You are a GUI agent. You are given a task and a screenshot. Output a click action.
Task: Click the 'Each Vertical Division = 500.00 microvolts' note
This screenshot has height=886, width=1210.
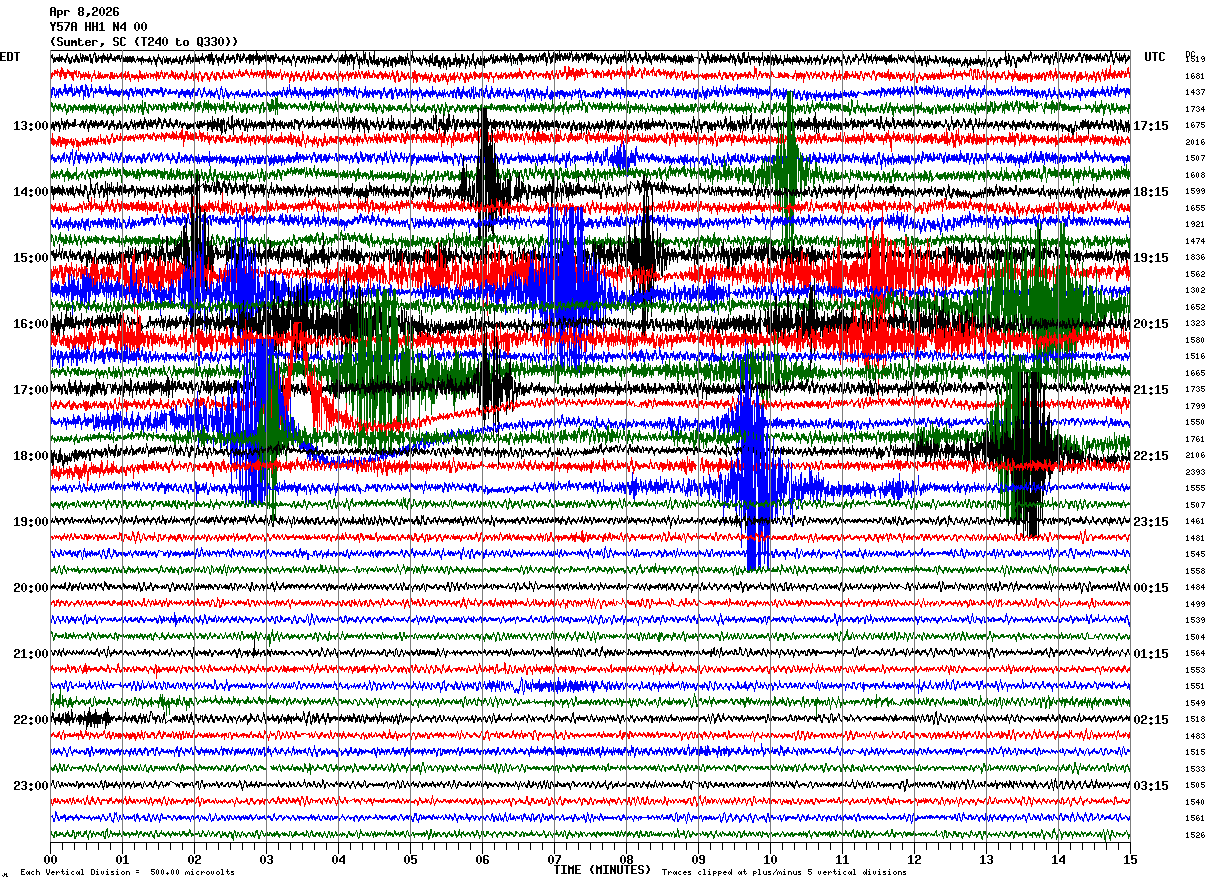pyautogui.click(x=128, y=873)
